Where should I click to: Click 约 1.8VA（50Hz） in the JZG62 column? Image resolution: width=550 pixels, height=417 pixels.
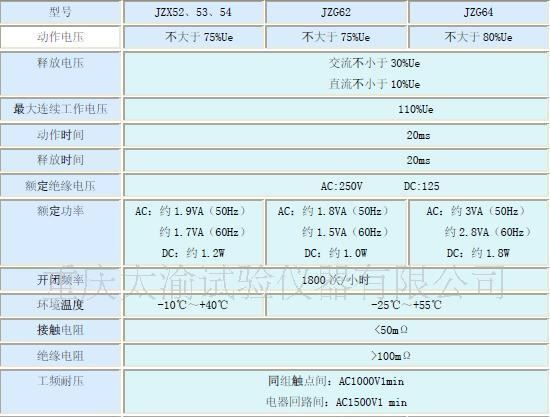346,211
